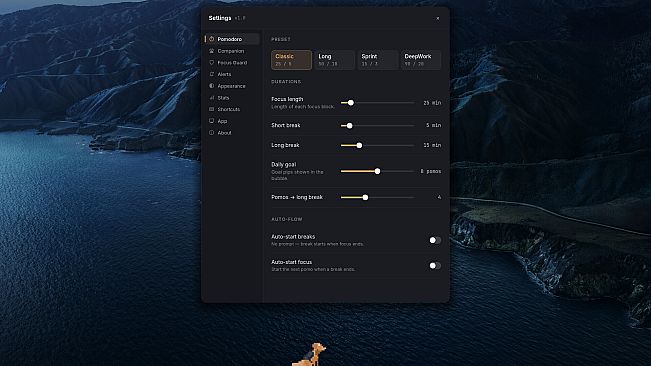Click the 'Daily goal' label

point(284,164)
